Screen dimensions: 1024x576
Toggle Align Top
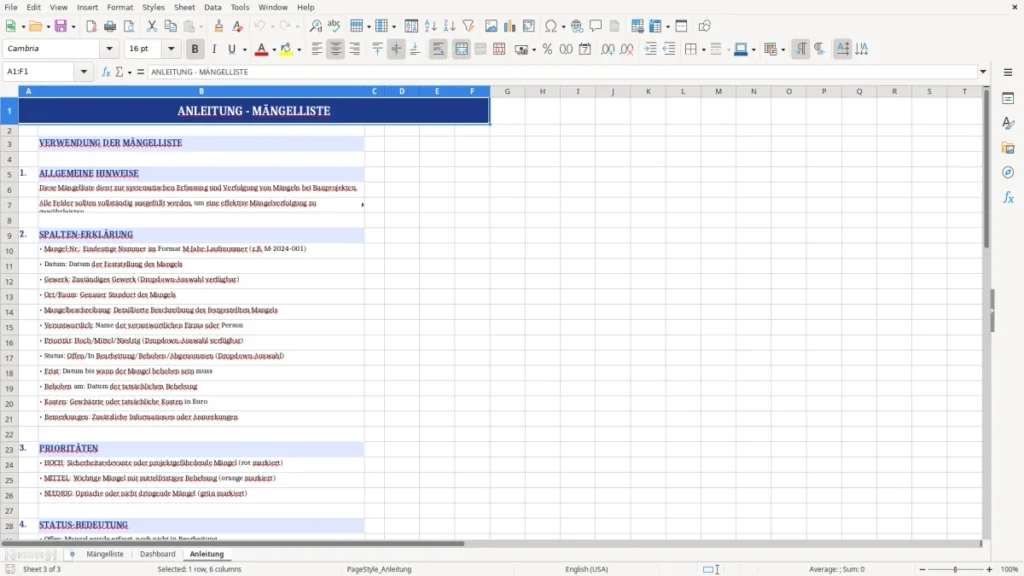point(377,49)
